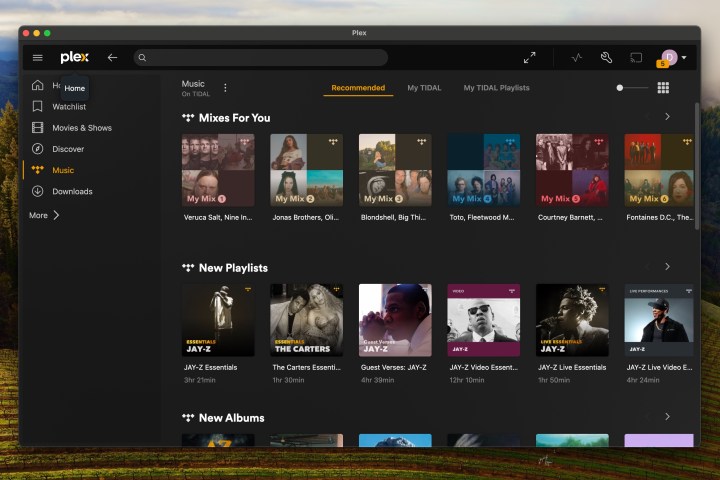Click the search magnifier icon

142,57
